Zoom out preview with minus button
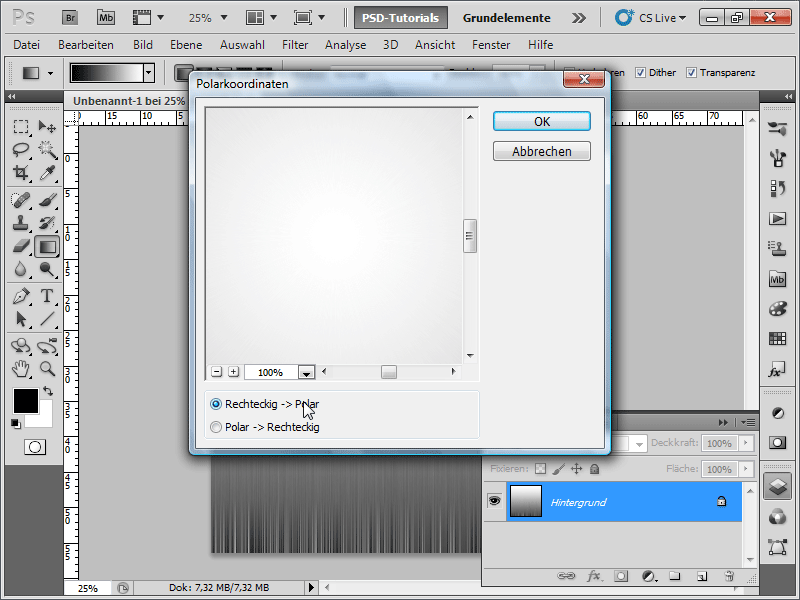Screen dimensions: 800x600 point(217,372)
